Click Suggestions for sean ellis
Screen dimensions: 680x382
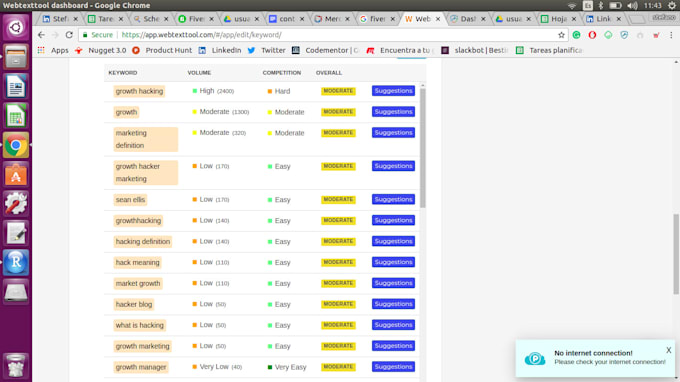[x=393, y=199]
